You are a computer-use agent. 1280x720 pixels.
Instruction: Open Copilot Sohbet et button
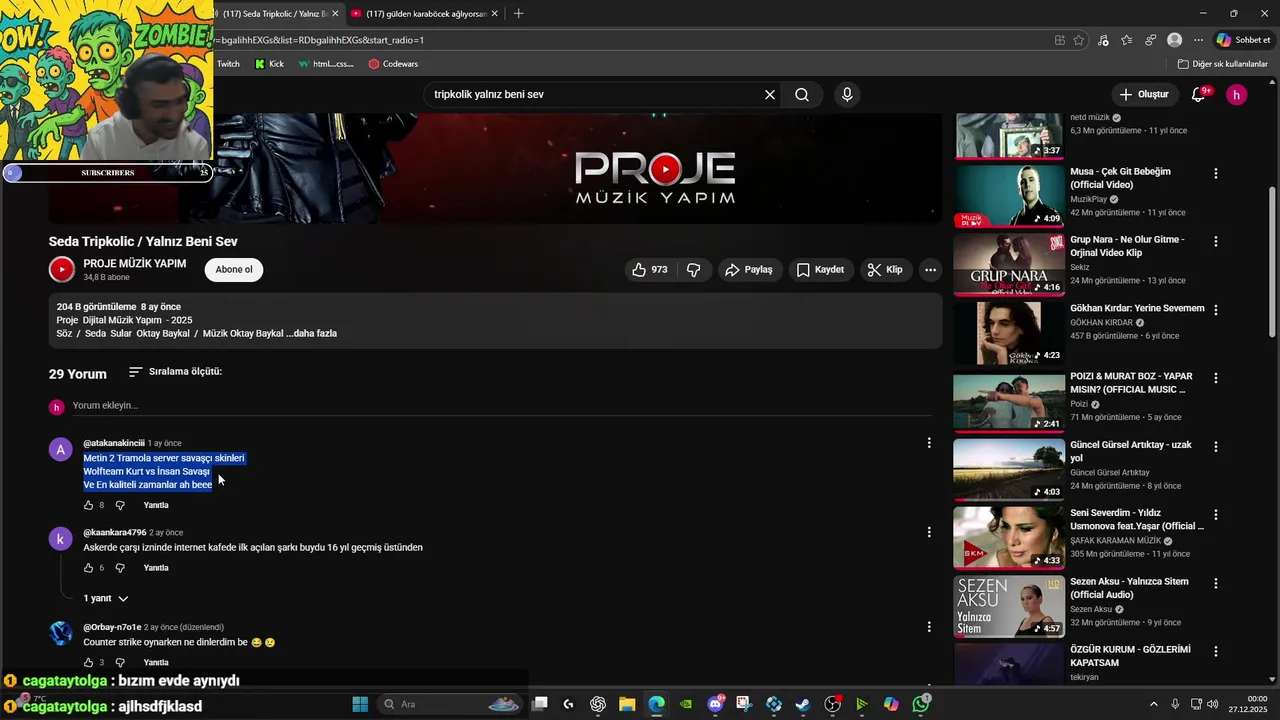(1243, 40)
